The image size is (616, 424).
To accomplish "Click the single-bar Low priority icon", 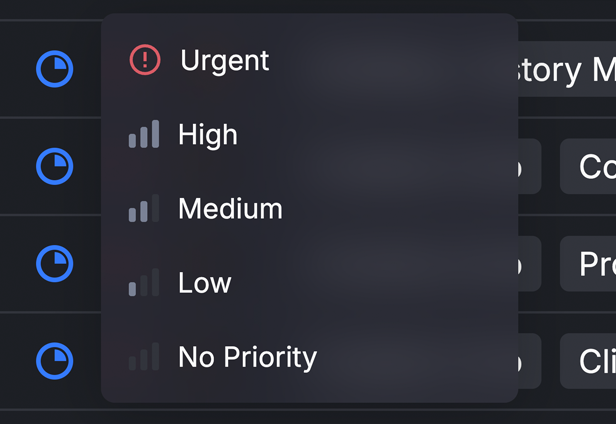I will tap(144, 283).
